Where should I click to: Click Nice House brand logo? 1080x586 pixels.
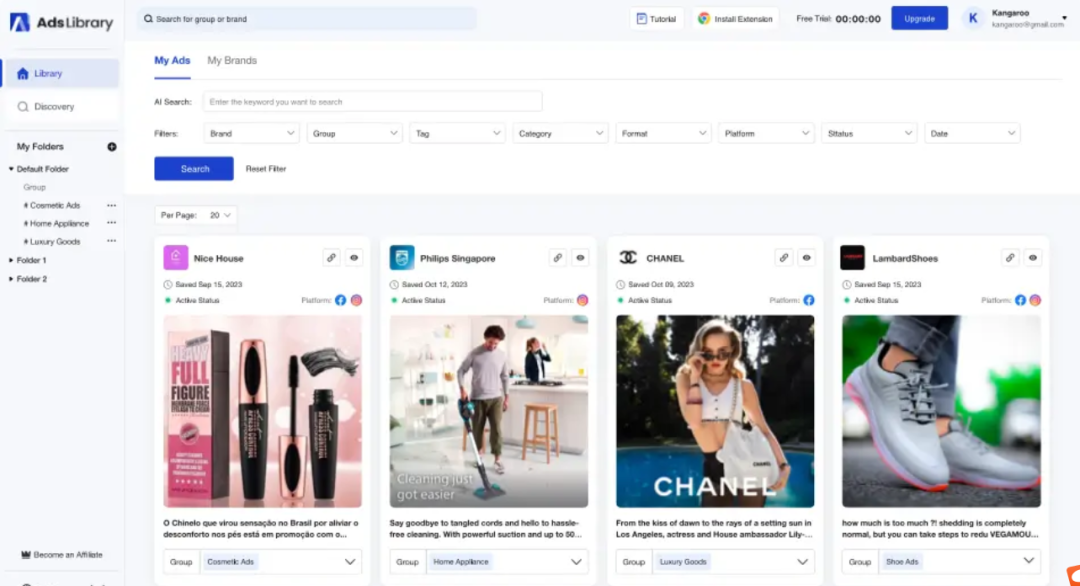(176, 258)
